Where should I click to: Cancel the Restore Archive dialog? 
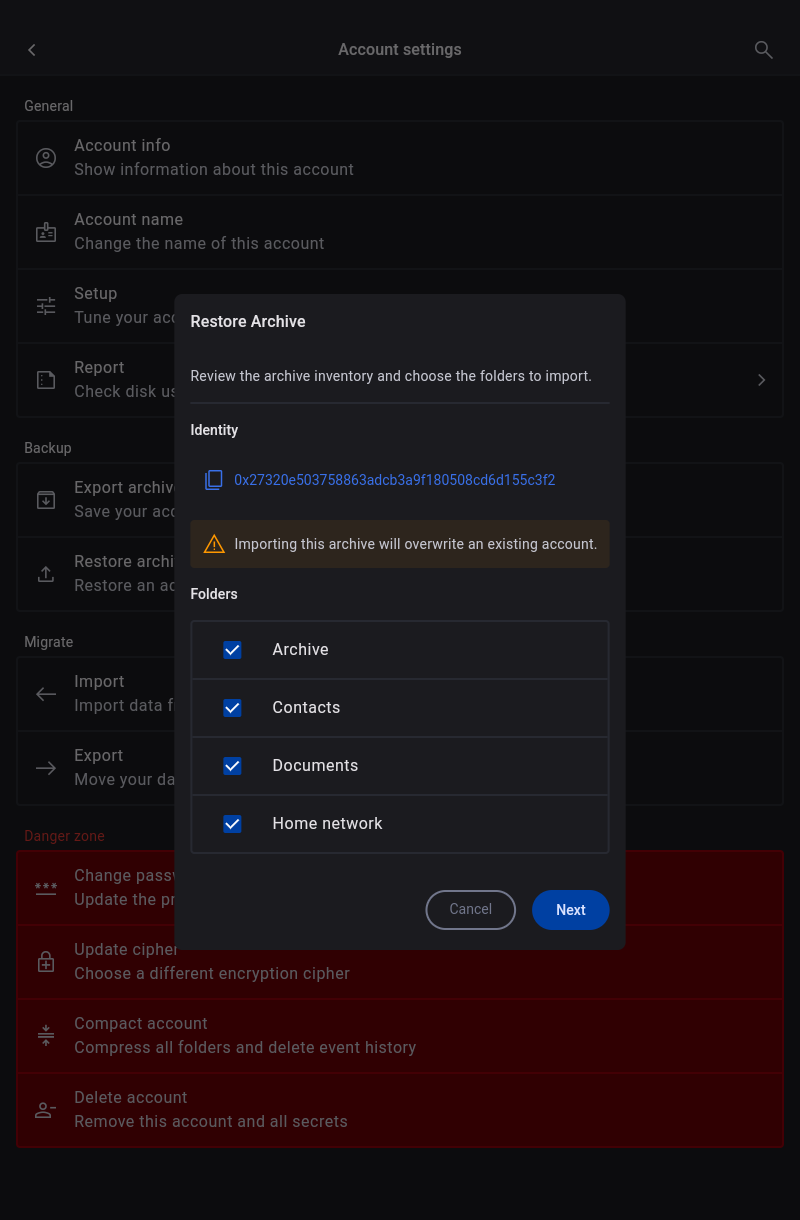pos(470,910)
